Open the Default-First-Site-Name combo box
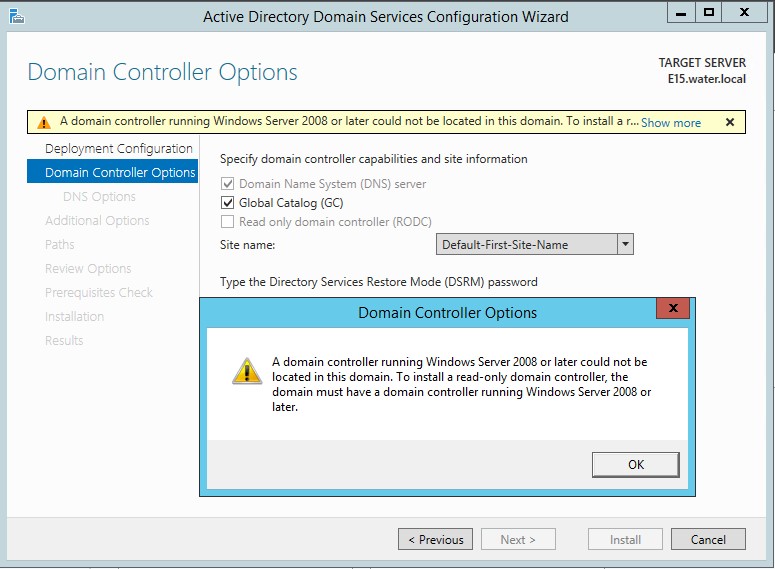 (534, 244)
